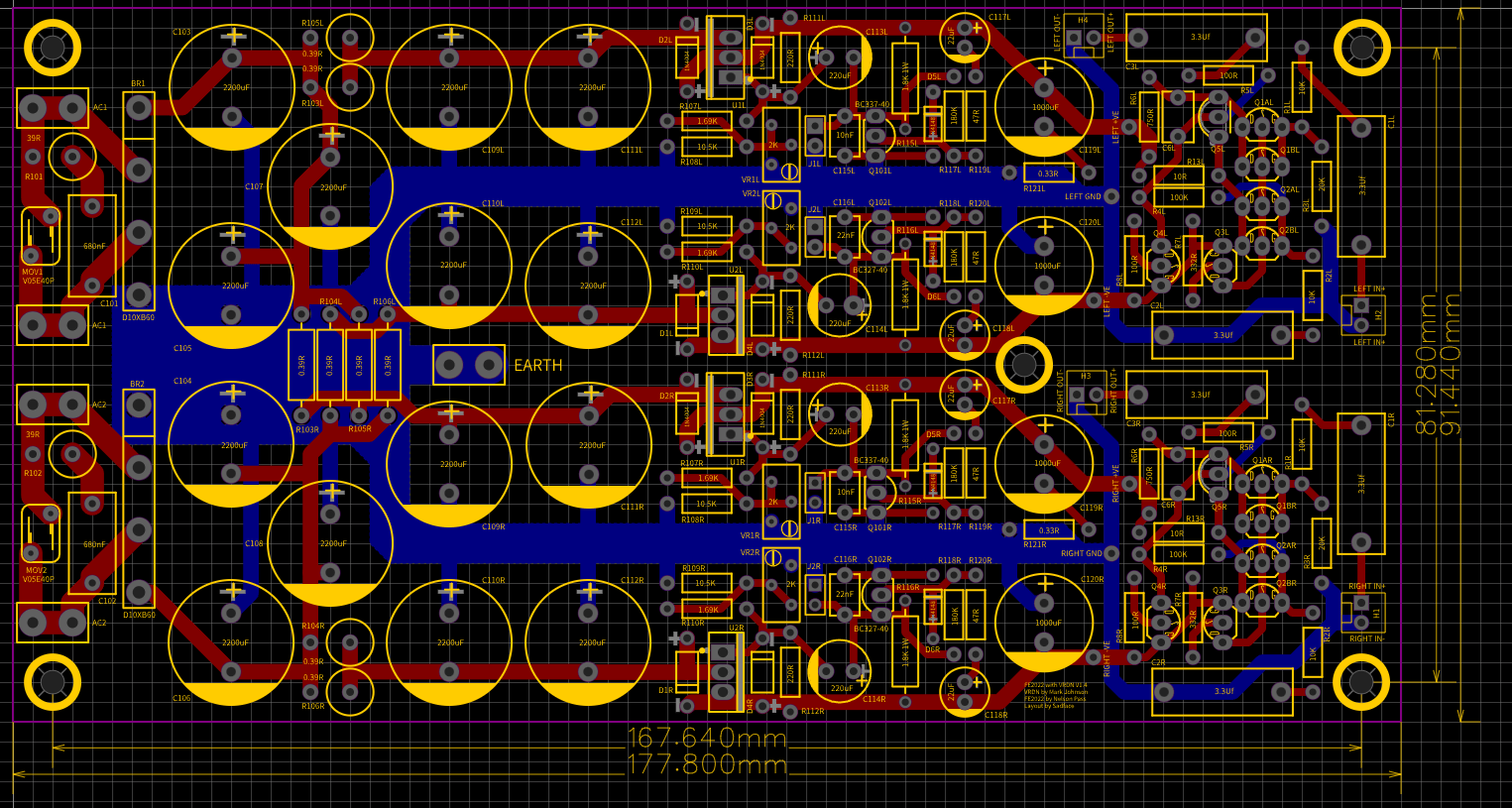Select capacitor C111L 2200uF
Screen dimensions: 1512x808
[x=588, y=87]
